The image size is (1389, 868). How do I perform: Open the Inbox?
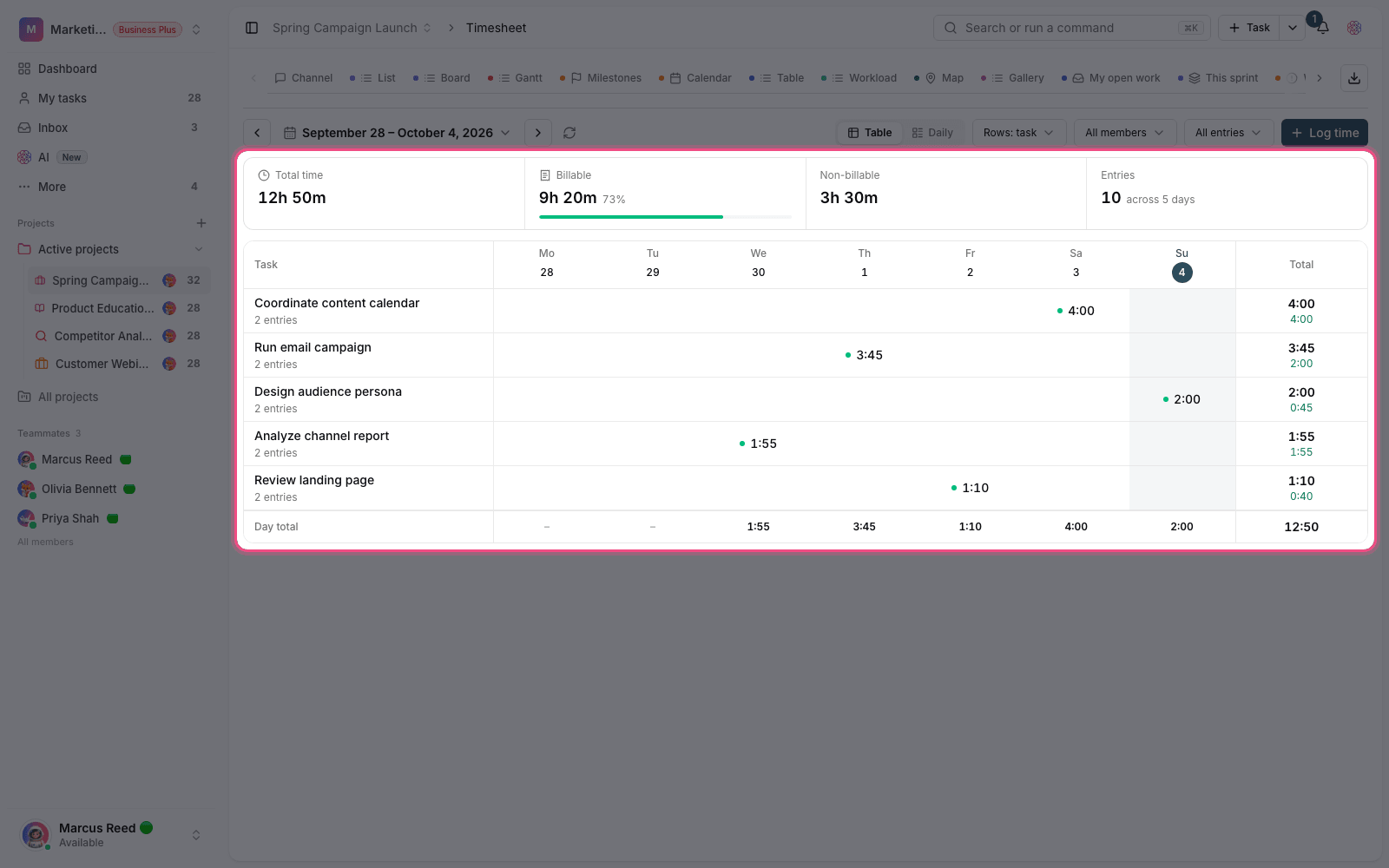114,128
